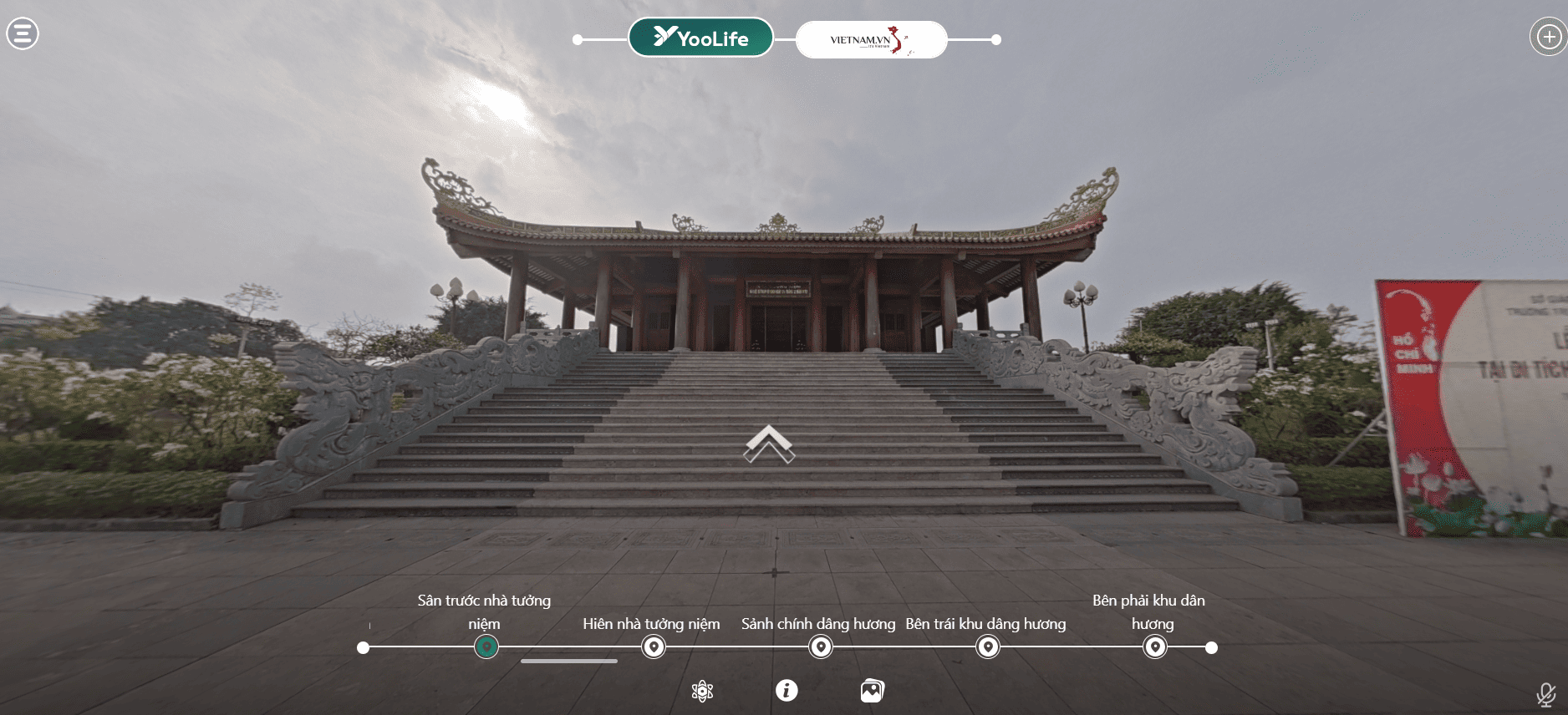This screenshot has width=1568, height=715.
Task: Open the hamburger menu icon
Action: (23, 33)
